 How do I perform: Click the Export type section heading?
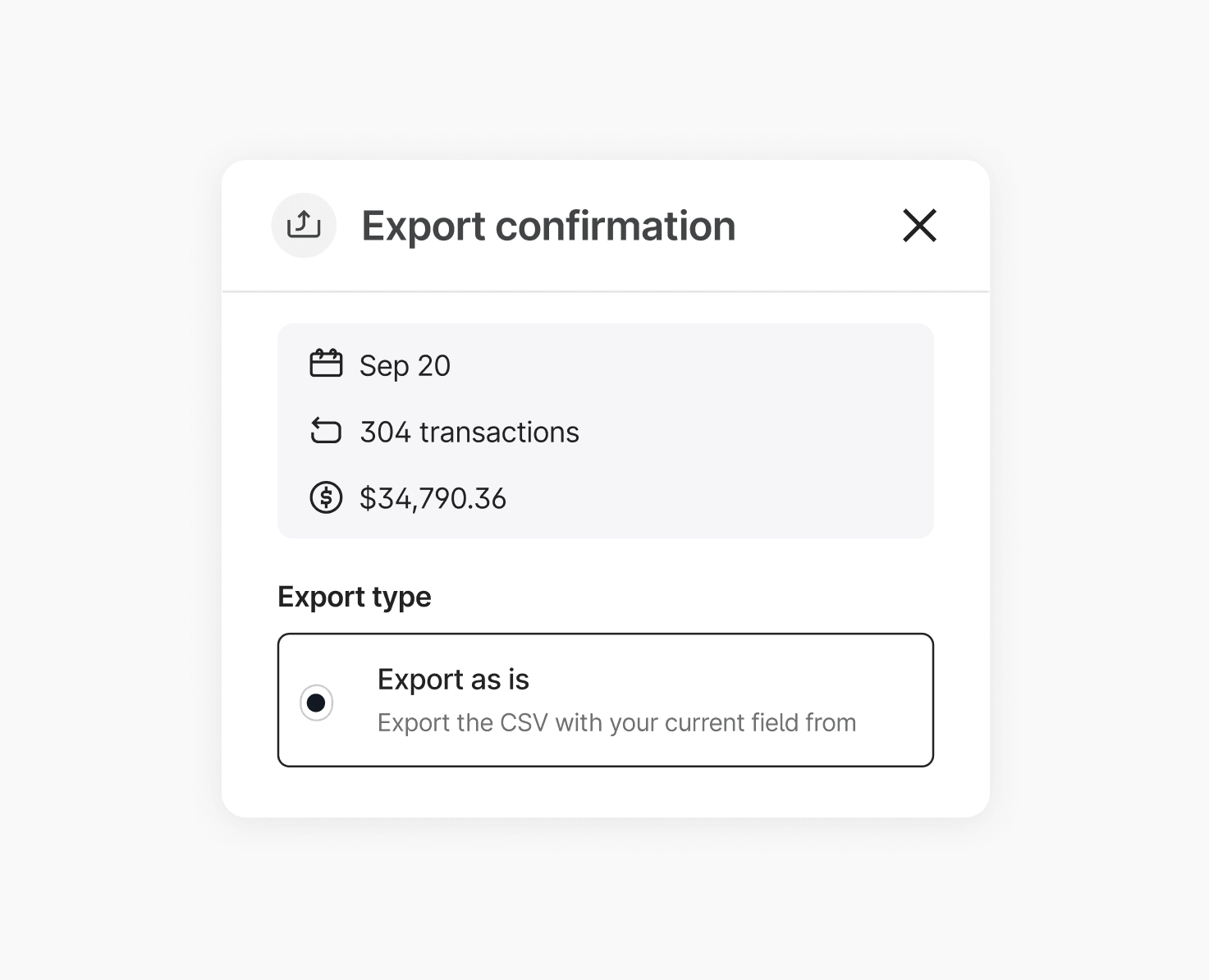tap(355, 597)
